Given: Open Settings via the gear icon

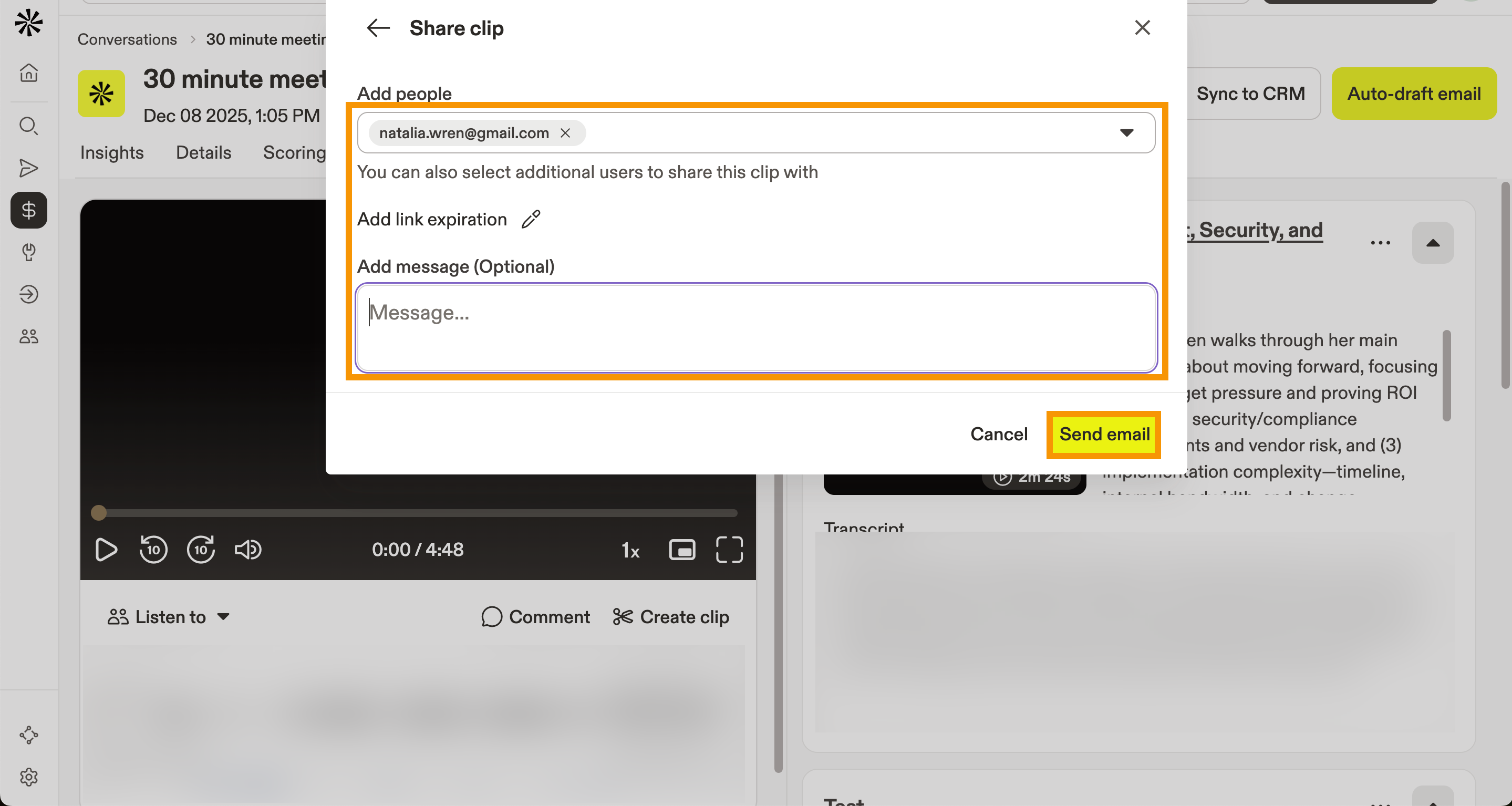Looking at the screenshot, I should 28,777.
